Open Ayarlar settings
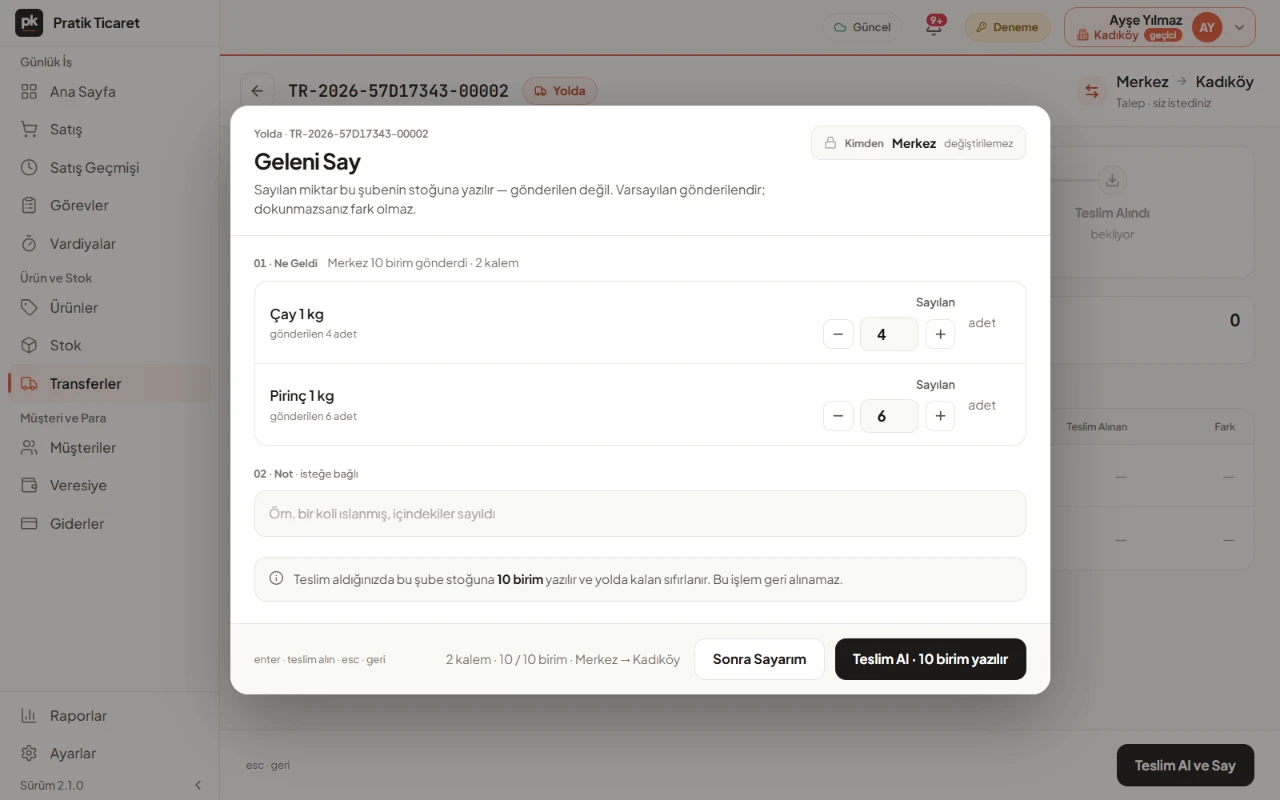The height and width of the screenshot is (800, 1280). 109,753
